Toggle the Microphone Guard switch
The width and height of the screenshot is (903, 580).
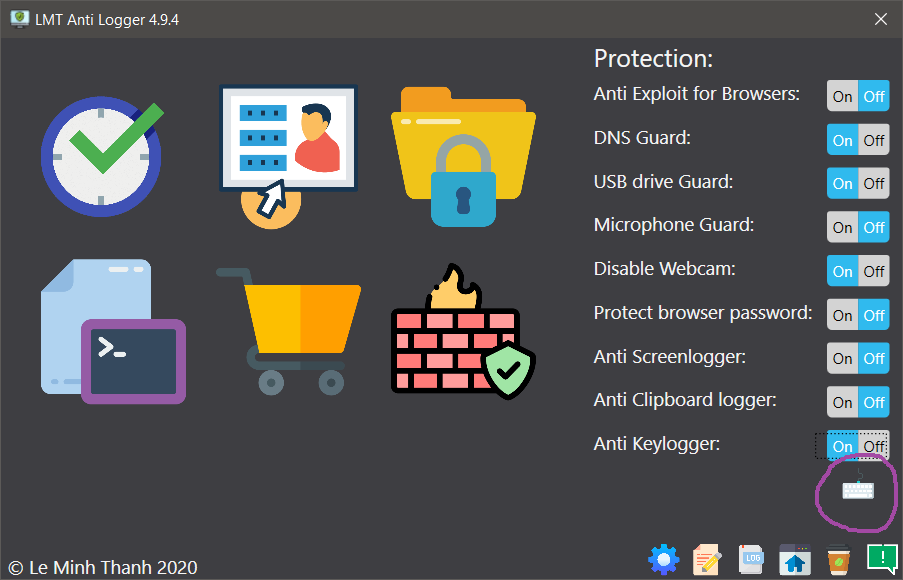[858, 227]
